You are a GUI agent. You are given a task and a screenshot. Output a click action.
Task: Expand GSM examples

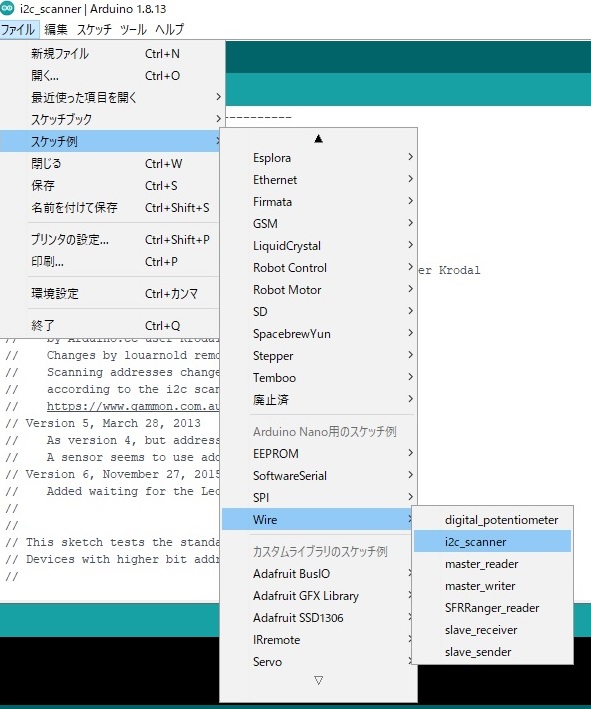pos(318,224)
